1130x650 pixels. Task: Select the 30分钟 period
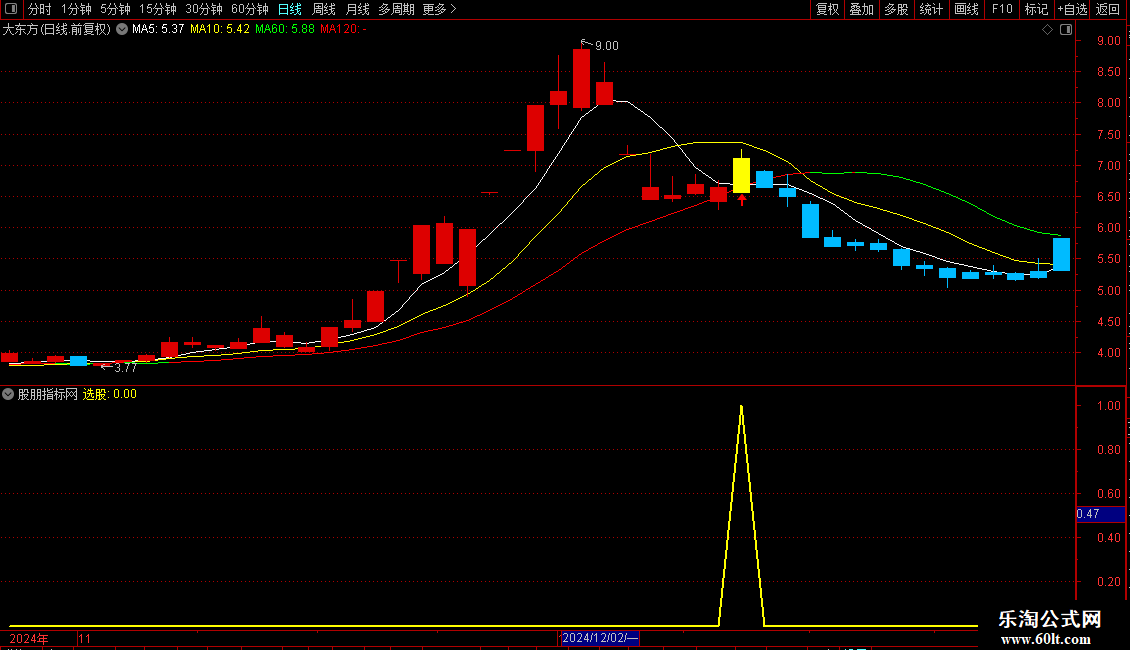point(203,9)
